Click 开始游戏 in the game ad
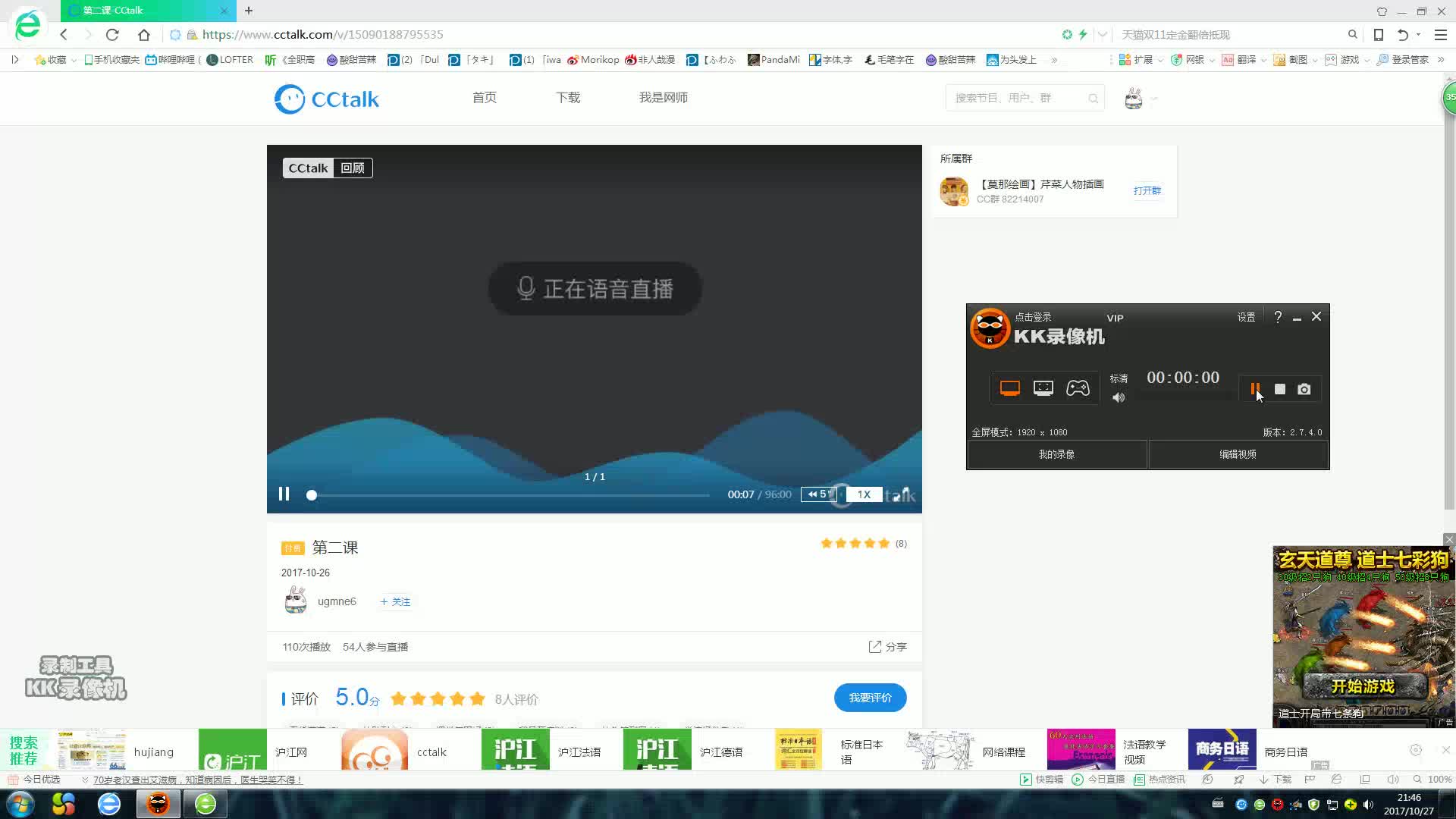1456x819 pixels. tap(1363, 686)
